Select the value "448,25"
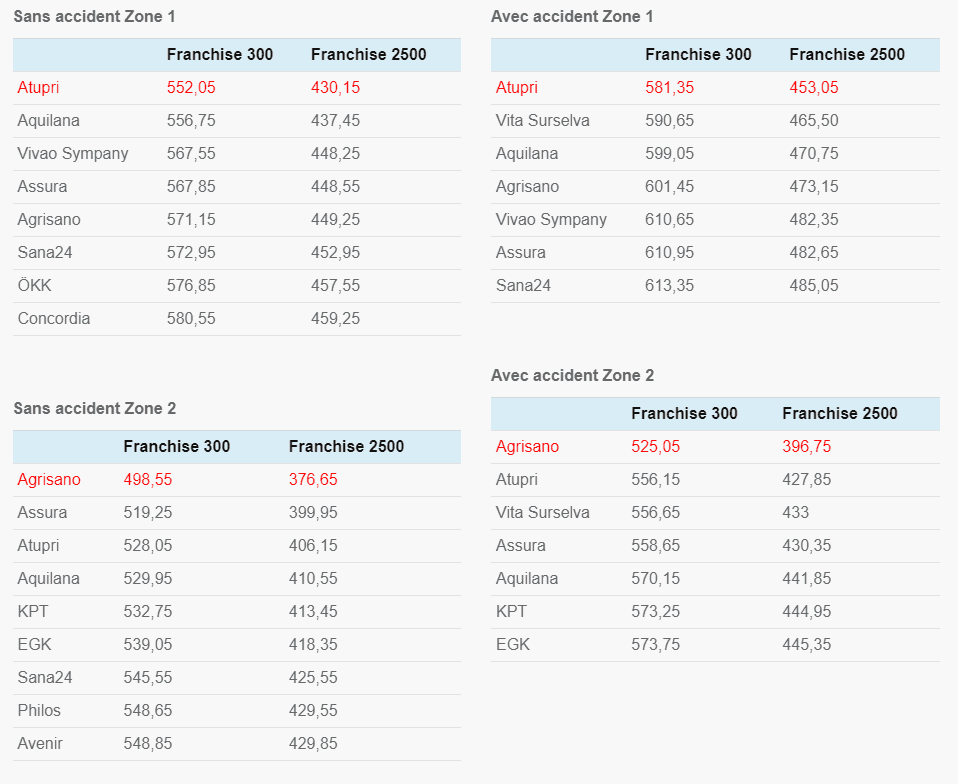The width and height of the screenshot is (958, 784). 335,153
